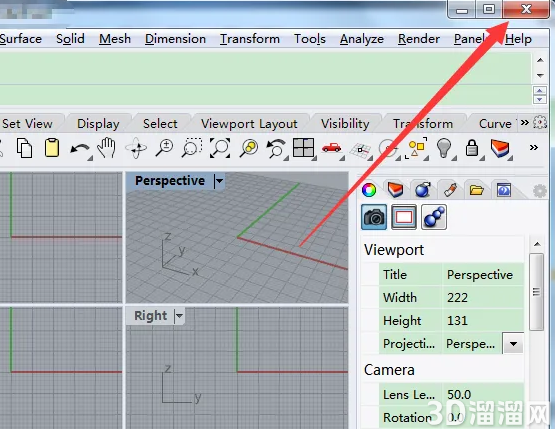Expand the hidden toolbar tabs chevron

click(525, 122)
